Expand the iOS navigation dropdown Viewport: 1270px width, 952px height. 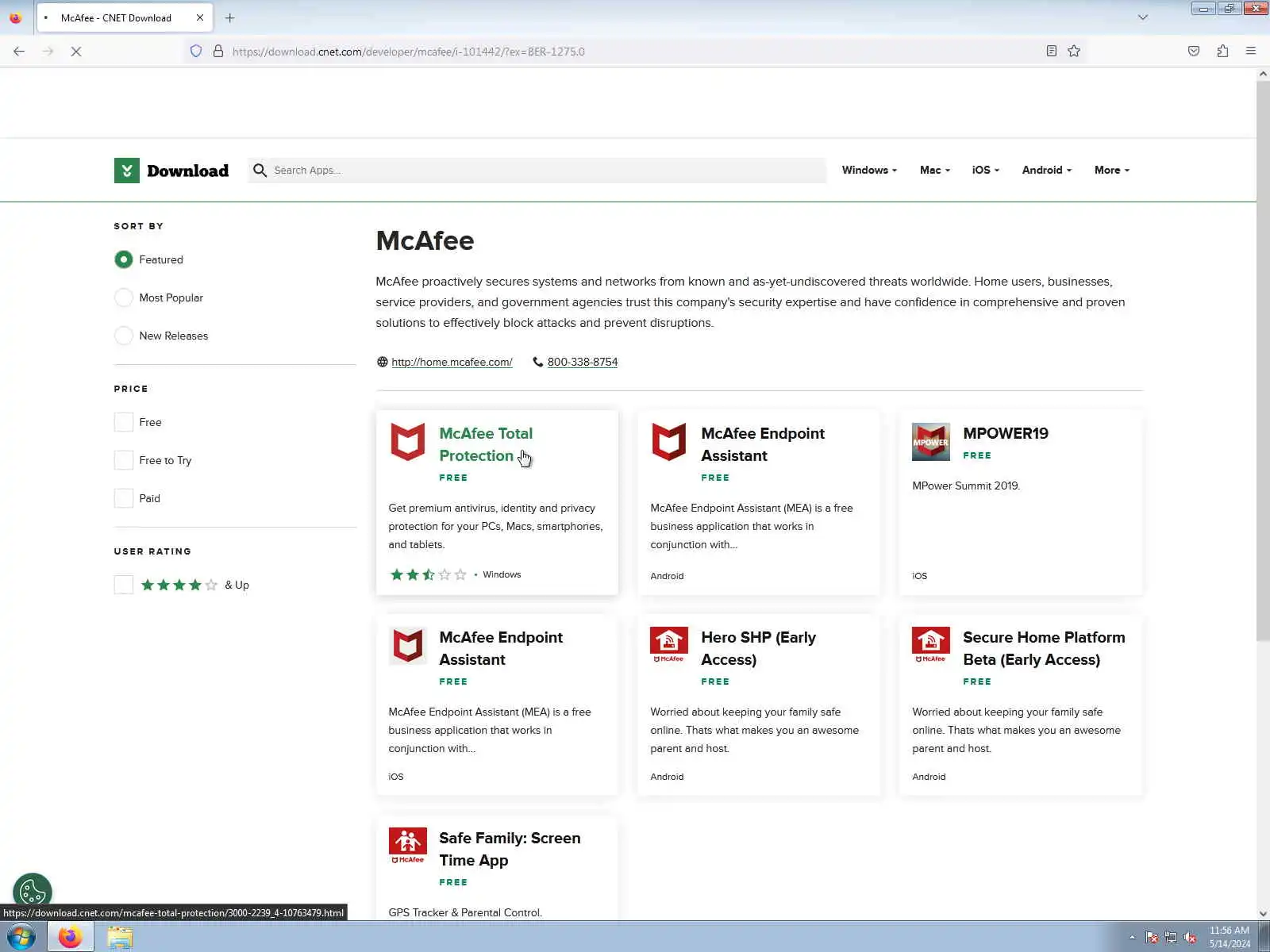pyautogui.click(x=985, y=170)
